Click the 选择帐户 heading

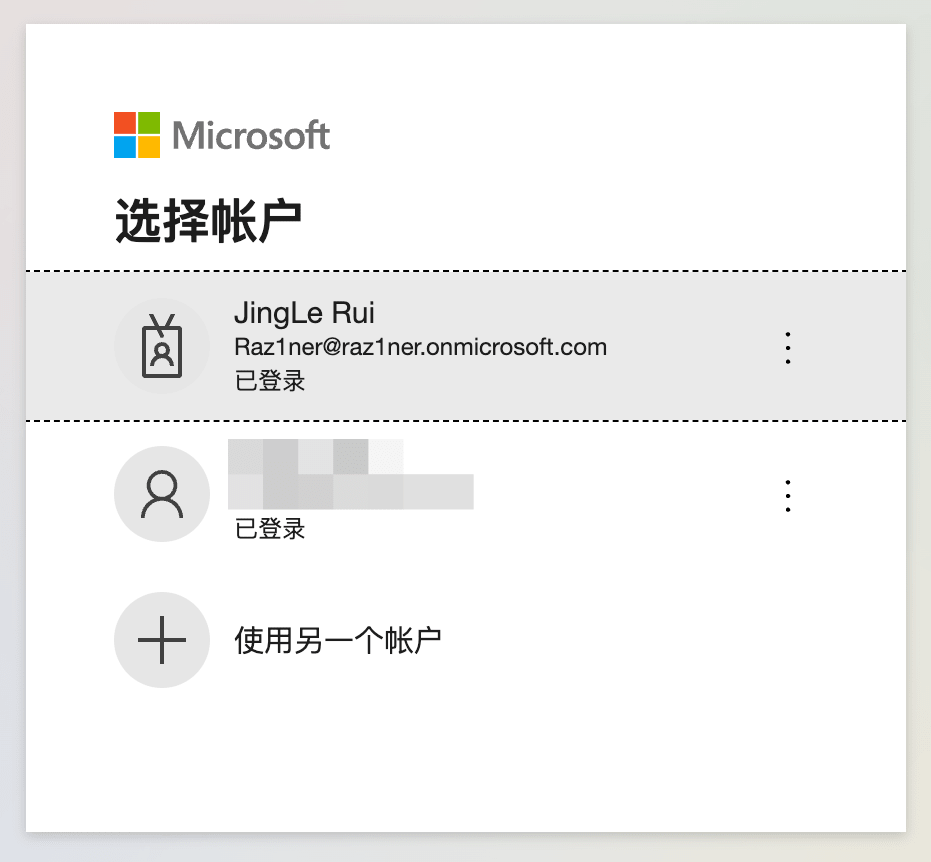(x=208, y=221)
